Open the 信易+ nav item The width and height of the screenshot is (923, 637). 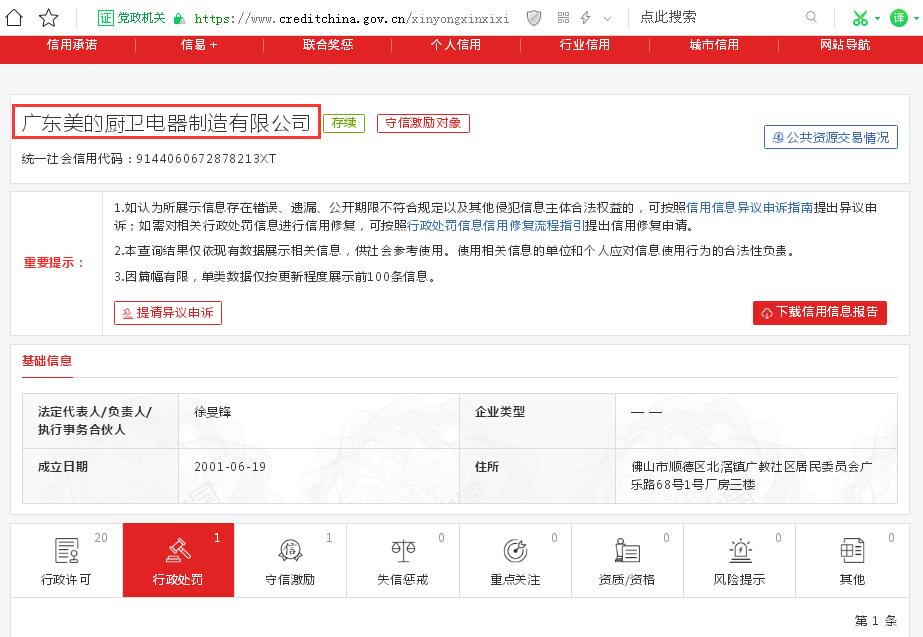199,45
